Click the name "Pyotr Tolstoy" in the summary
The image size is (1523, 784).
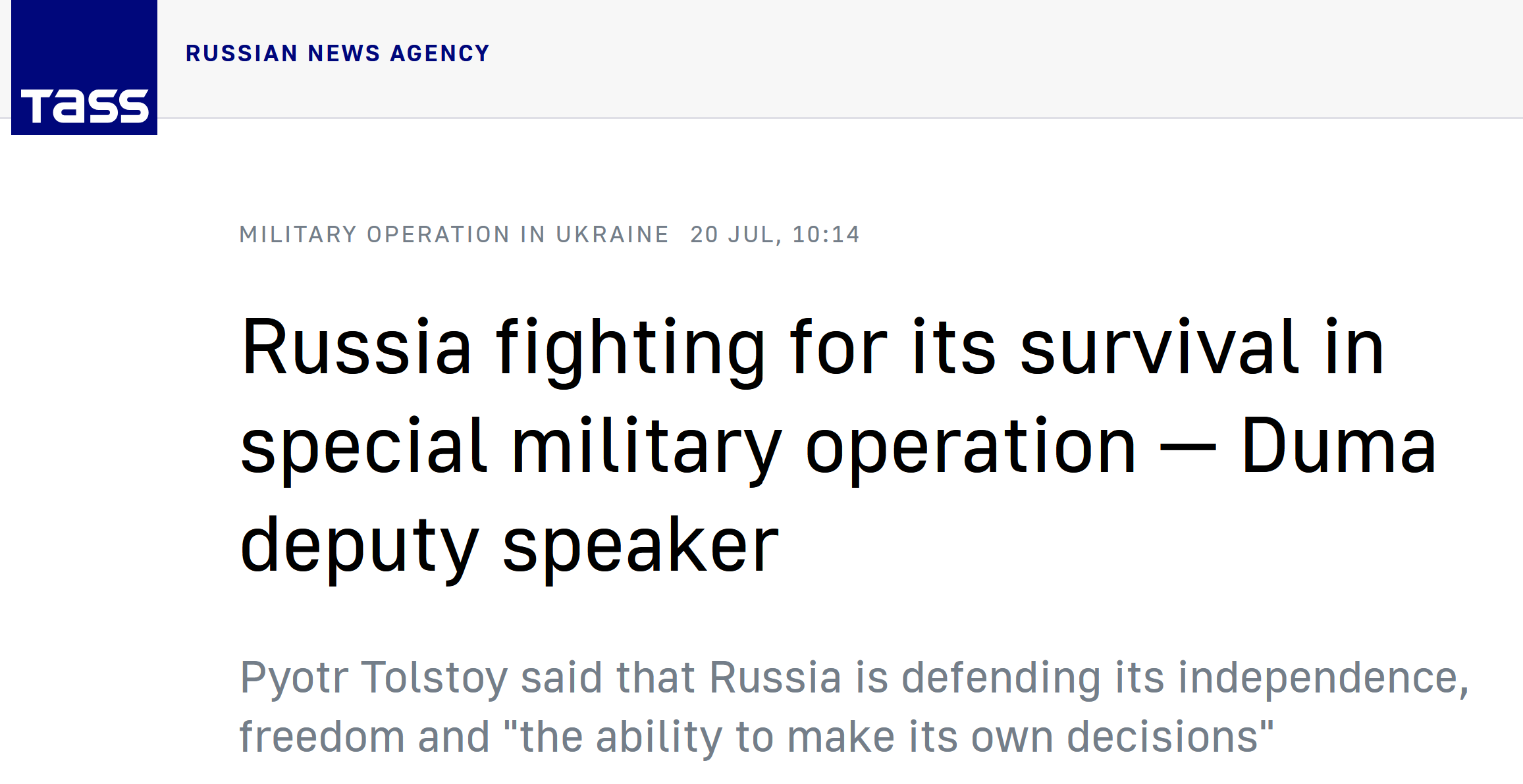coord(373,679)
